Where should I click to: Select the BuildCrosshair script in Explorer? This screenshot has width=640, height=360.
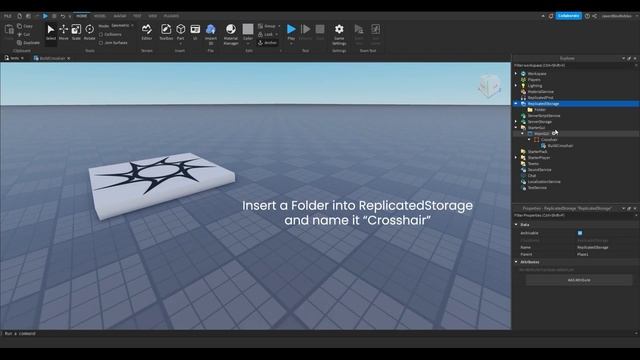[560, 146]
